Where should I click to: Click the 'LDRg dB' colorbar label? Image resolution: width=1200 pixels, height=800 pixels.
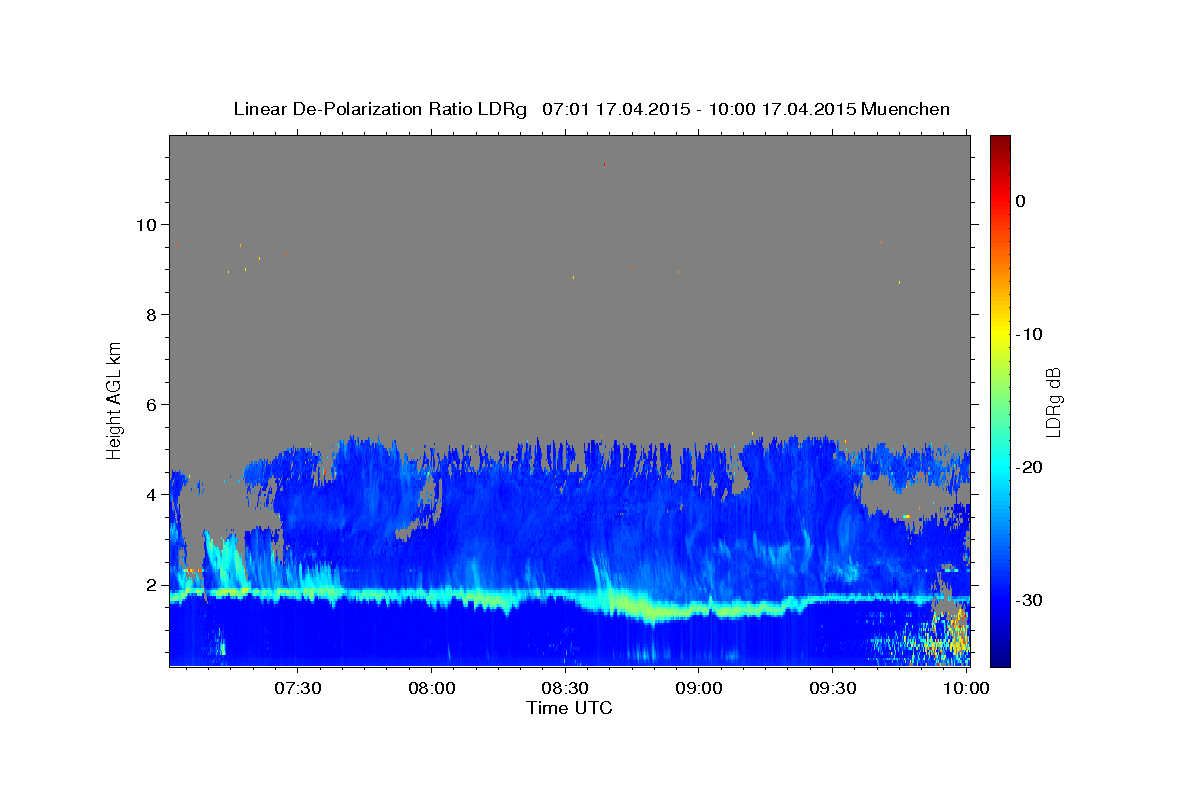1053,401
